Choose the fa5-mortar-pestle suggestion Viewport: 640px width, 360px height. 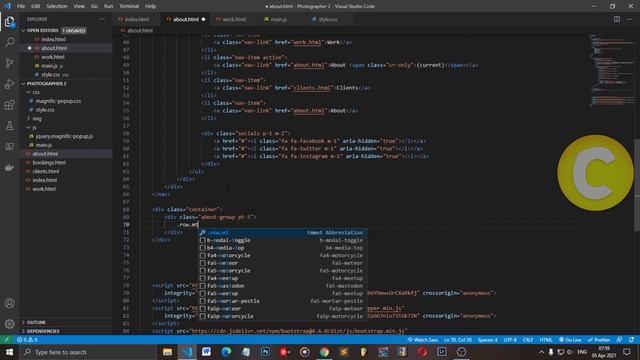pyautogui.click(x=282, y=301)
